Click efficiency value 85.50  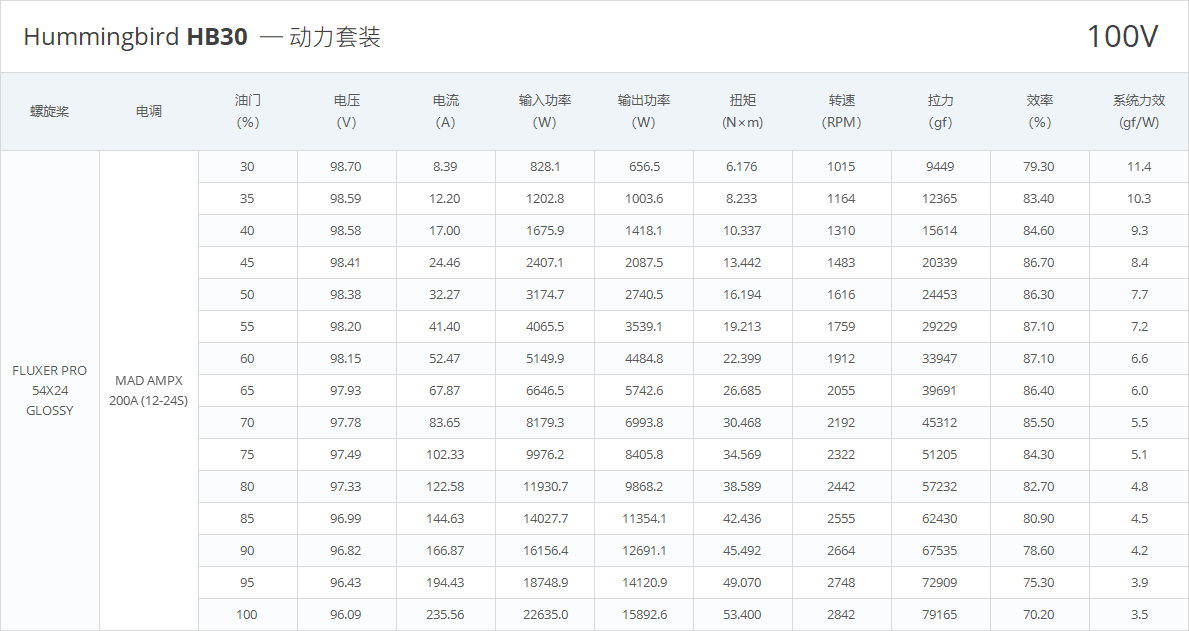pos(1039,422)
